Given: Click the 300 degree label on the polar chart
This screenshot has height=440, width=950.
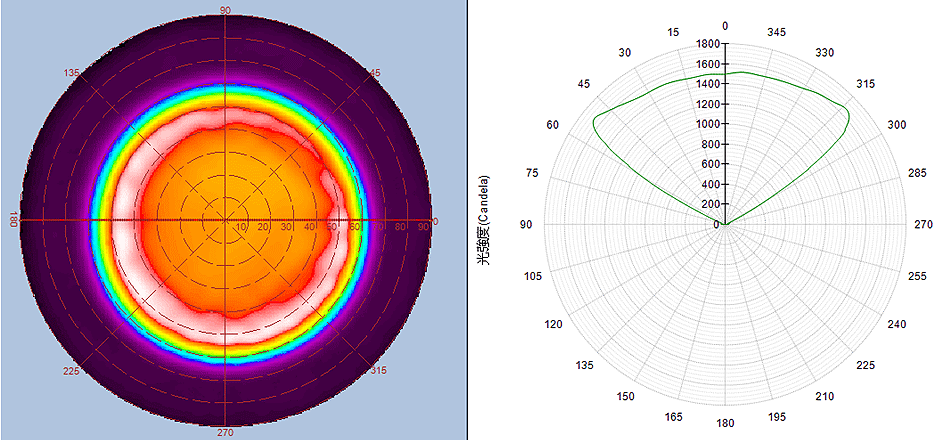Looking at the screenshot, I should click(x=897, y=125).
